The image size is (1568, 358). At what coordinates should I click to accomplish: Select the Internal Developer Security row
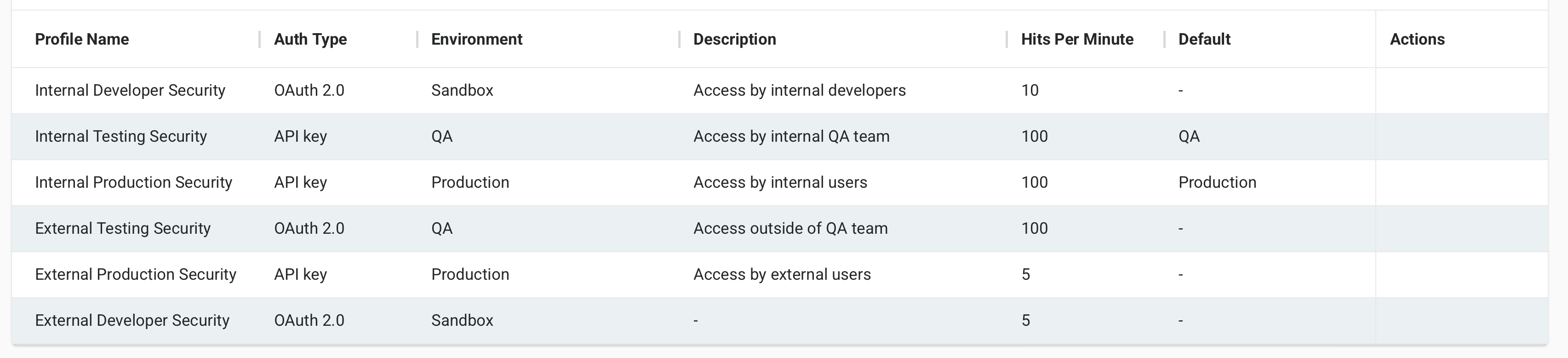(x=130, y=91)
